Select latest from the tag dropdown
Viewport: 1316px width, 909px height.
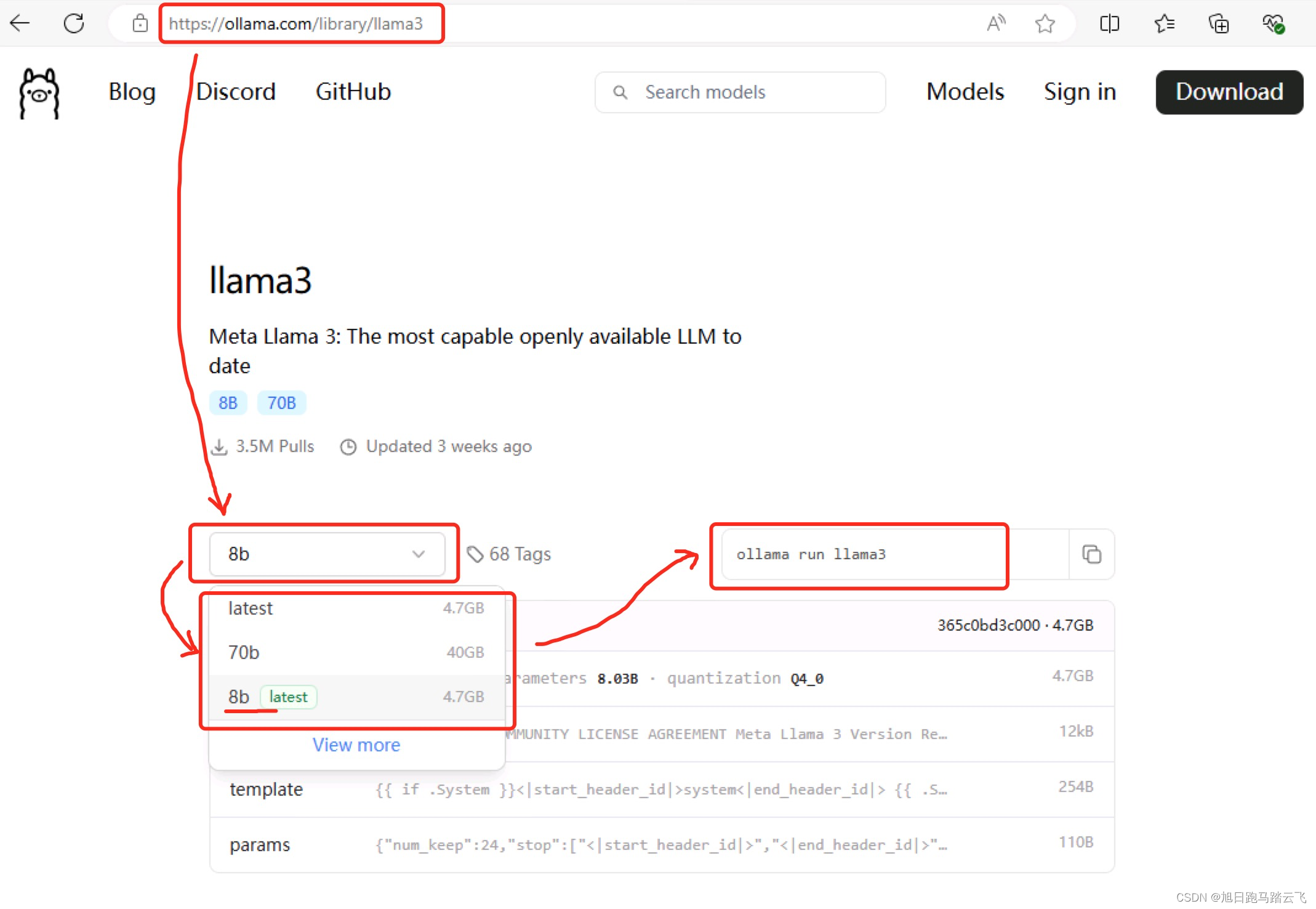tap(251, 608)
